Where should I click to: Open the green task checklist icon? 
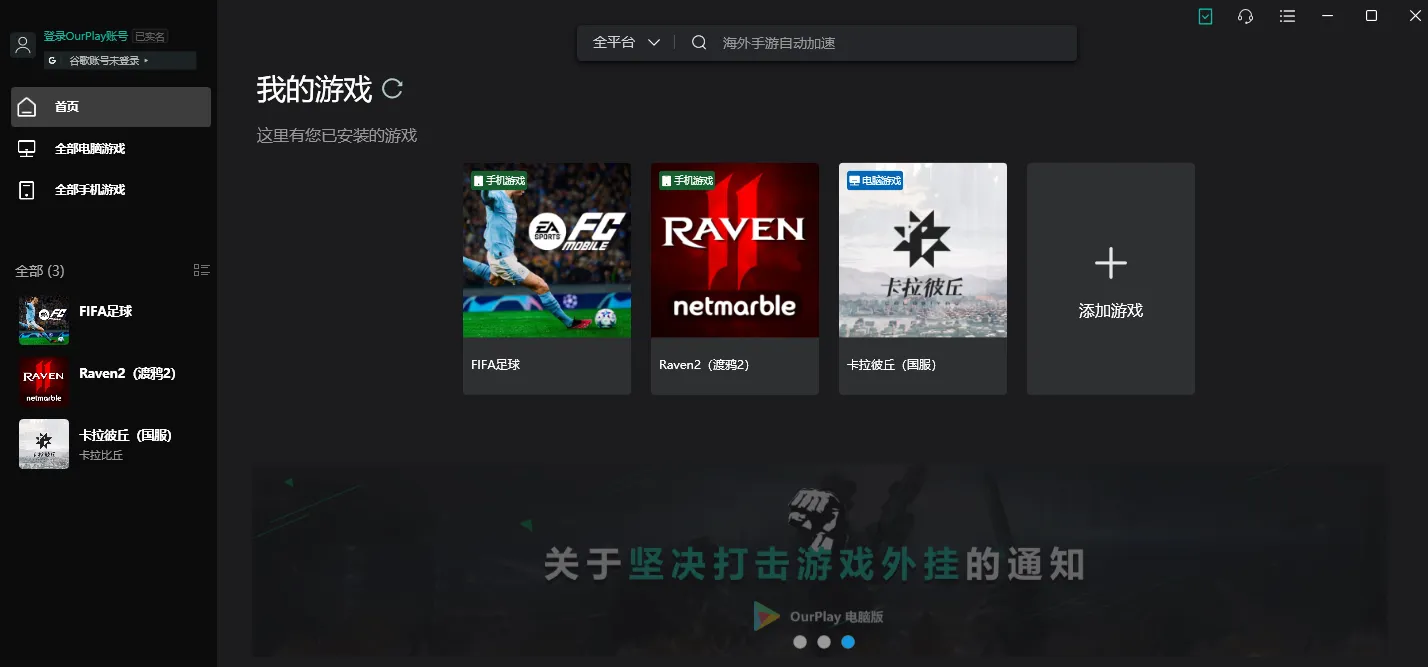(x=1206, y=17)
